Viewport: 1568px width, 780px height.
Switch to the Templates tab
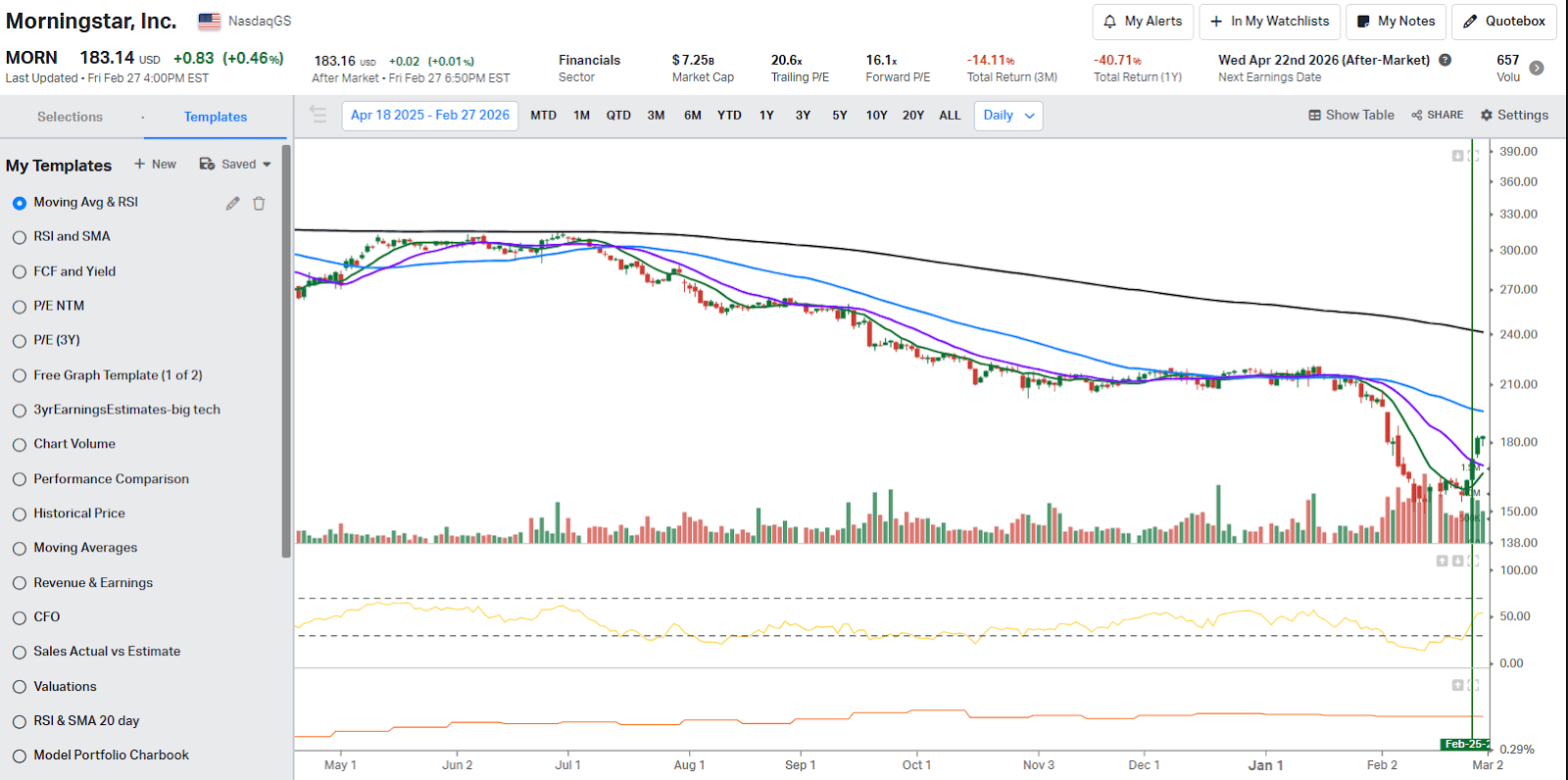[x=216, y=117]
